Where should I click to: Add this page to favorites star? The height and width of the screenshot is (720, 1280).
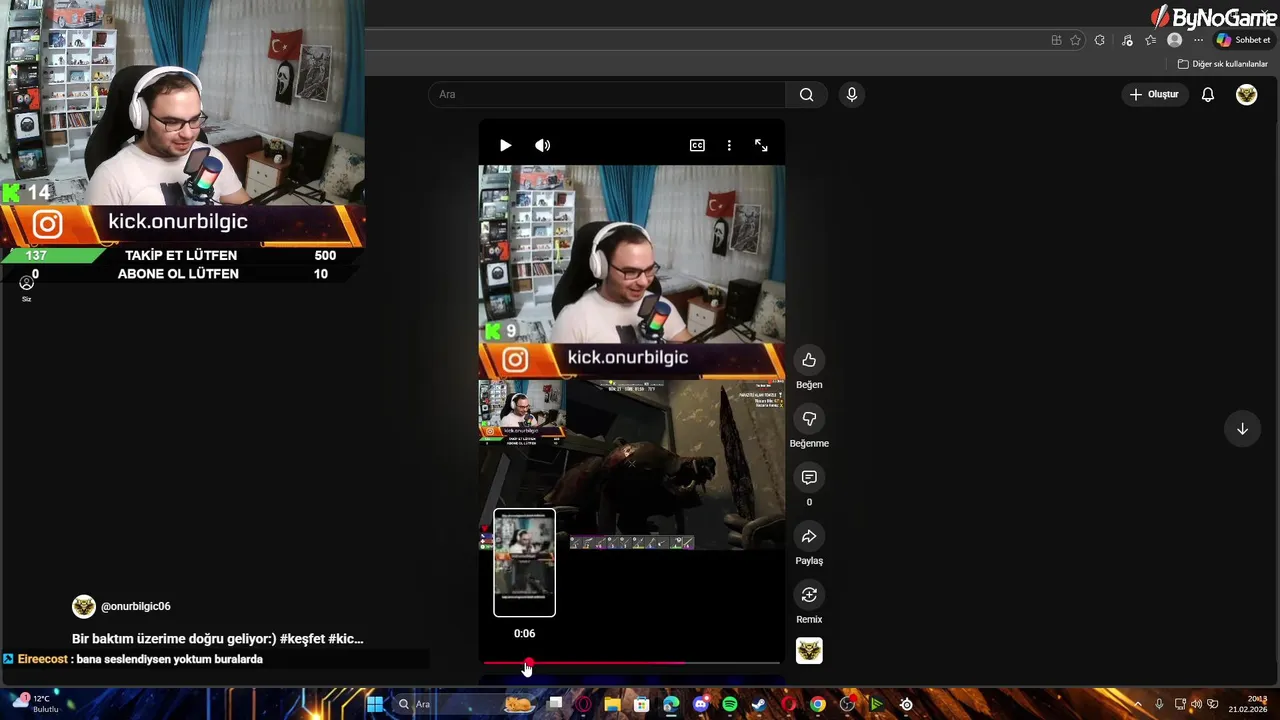click(1076, 40)
